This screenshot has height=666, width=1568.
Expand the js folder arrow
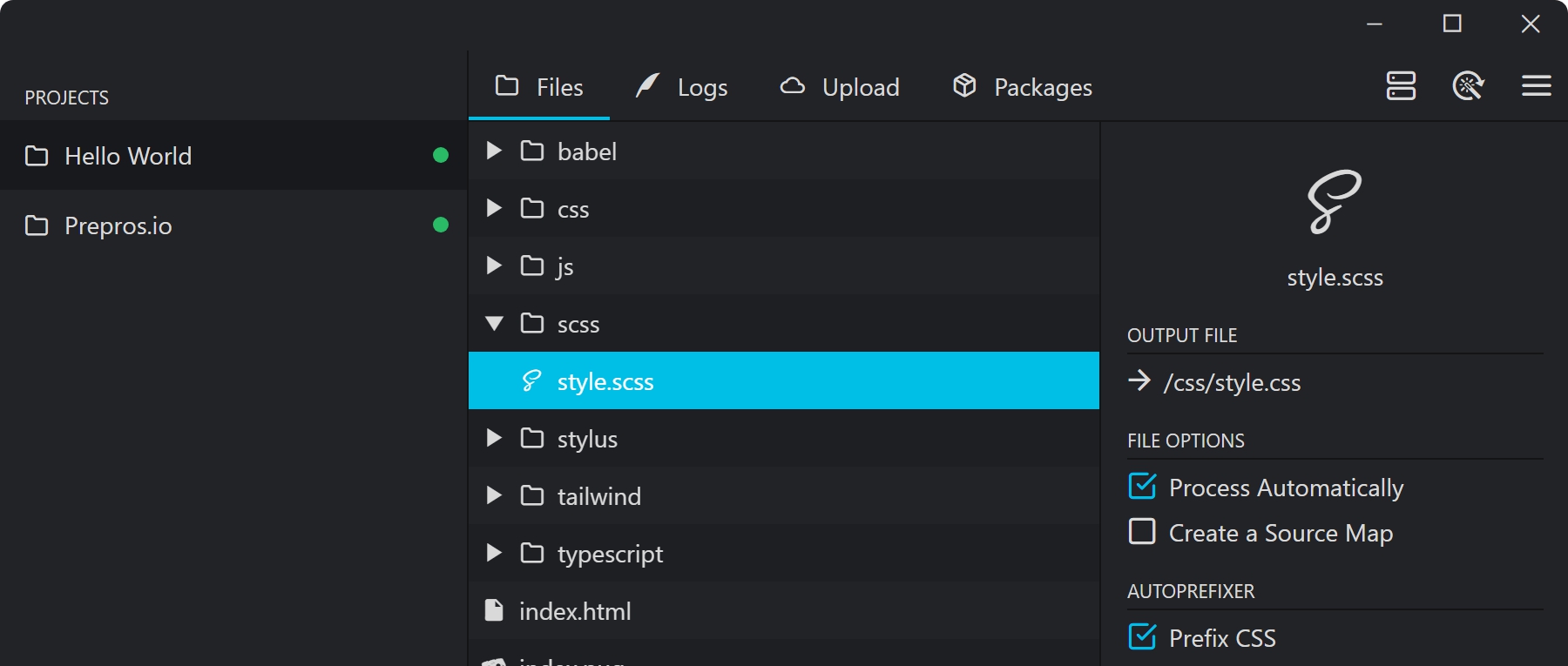pyautogui.click(x=494, y=266)
